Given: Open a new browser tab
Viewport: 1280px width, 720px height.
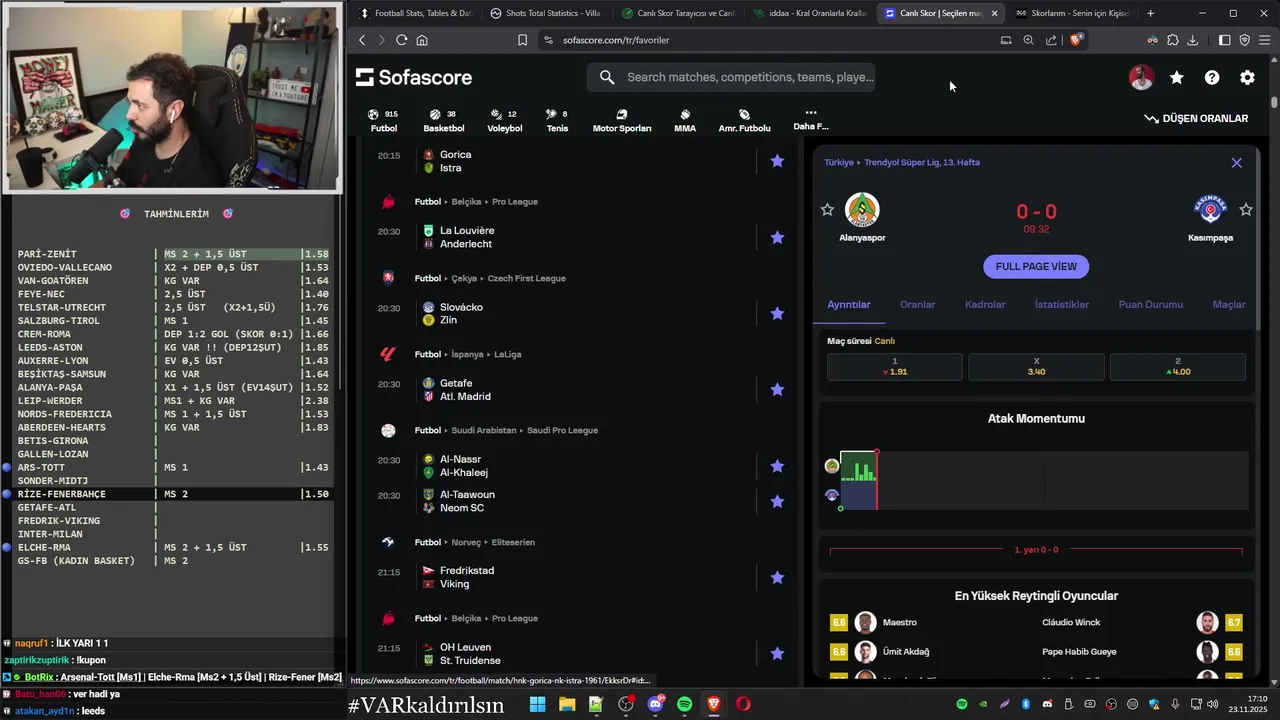Looking at the screenshot, I should pyautogui.click(x=1150, y=13).
